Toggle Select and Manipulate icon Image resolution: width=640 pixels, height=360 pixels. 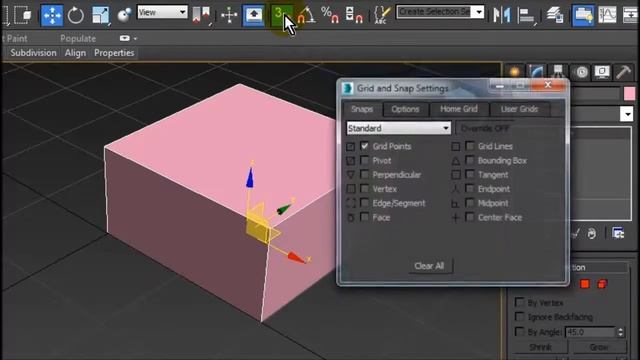[x=229, y=16]
